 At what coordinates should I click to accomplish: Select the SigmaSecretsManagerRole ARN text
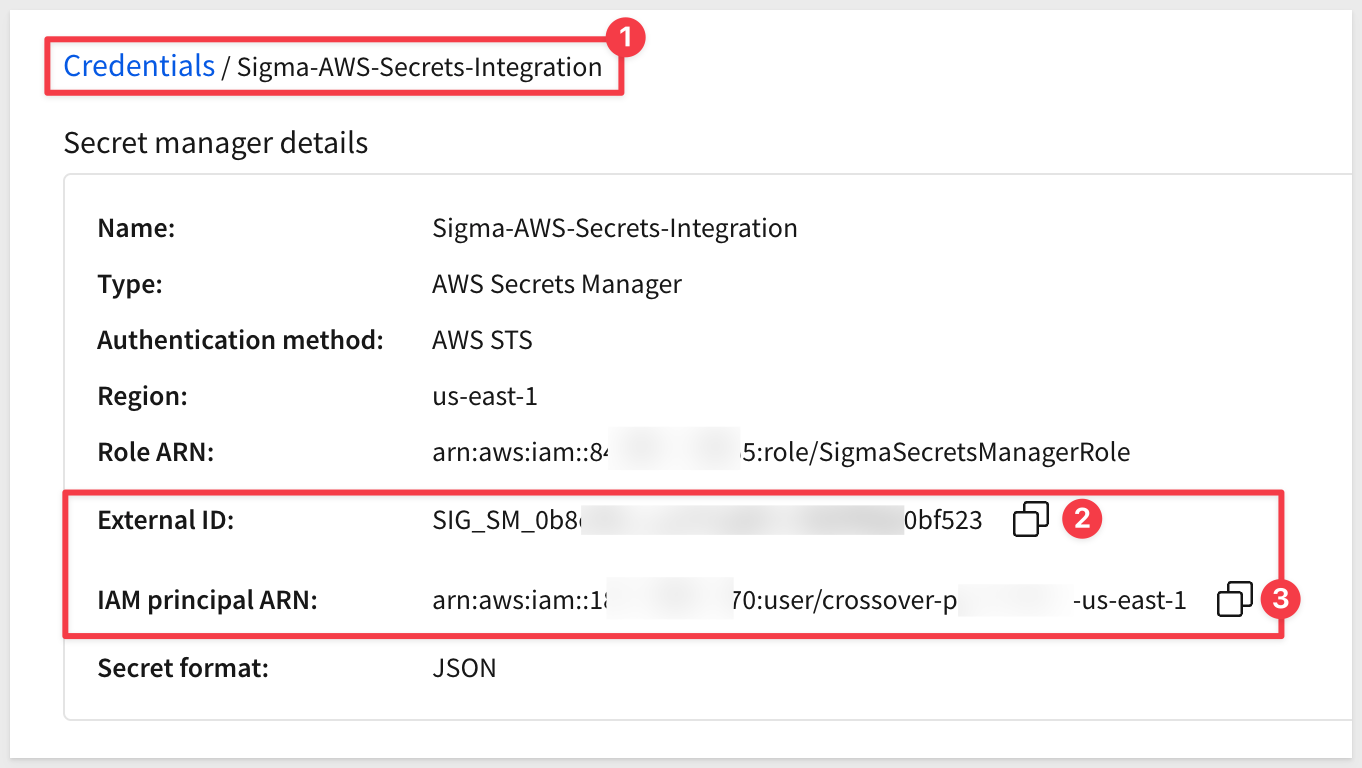tap(781, 452)
